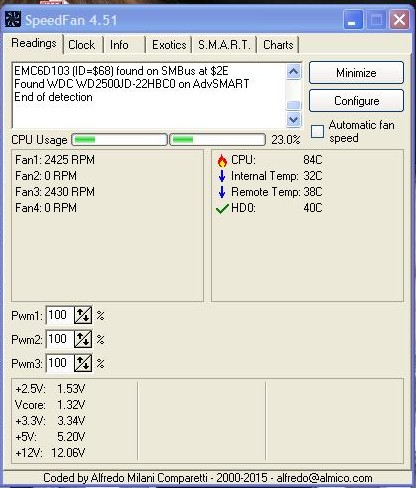416x488 pixels.
Task: Click the Minimize button in SpeedFan panel
Action: pos(356,73)
